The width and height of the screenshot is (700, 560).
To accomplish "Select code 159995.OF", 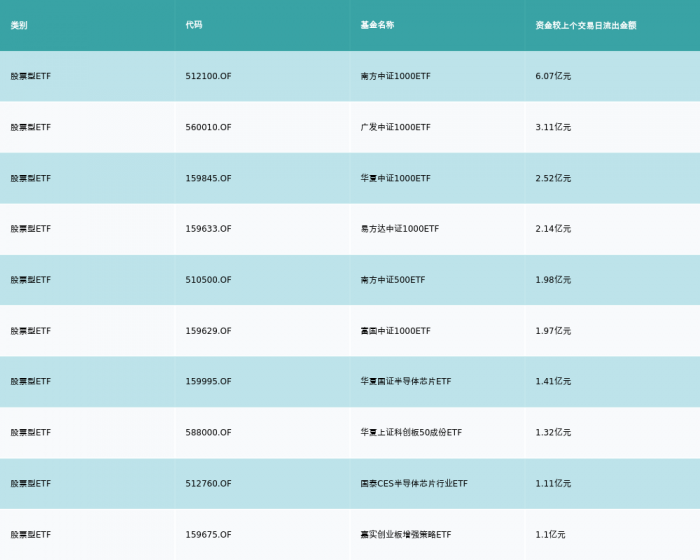I will (208, 381).
